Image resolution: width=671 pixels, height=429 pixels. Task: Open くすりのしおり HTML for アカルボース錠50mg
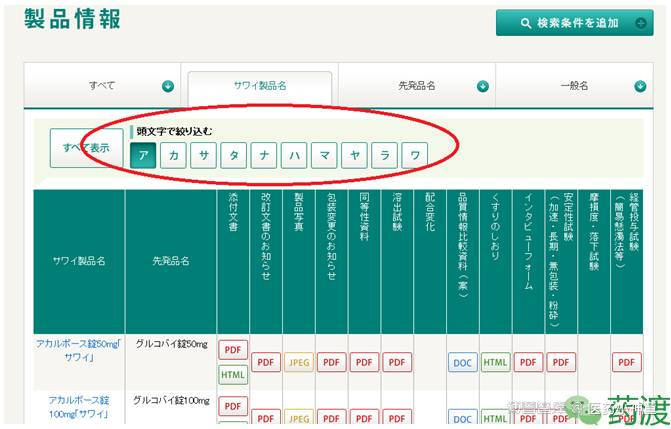(x=496, y=362)
